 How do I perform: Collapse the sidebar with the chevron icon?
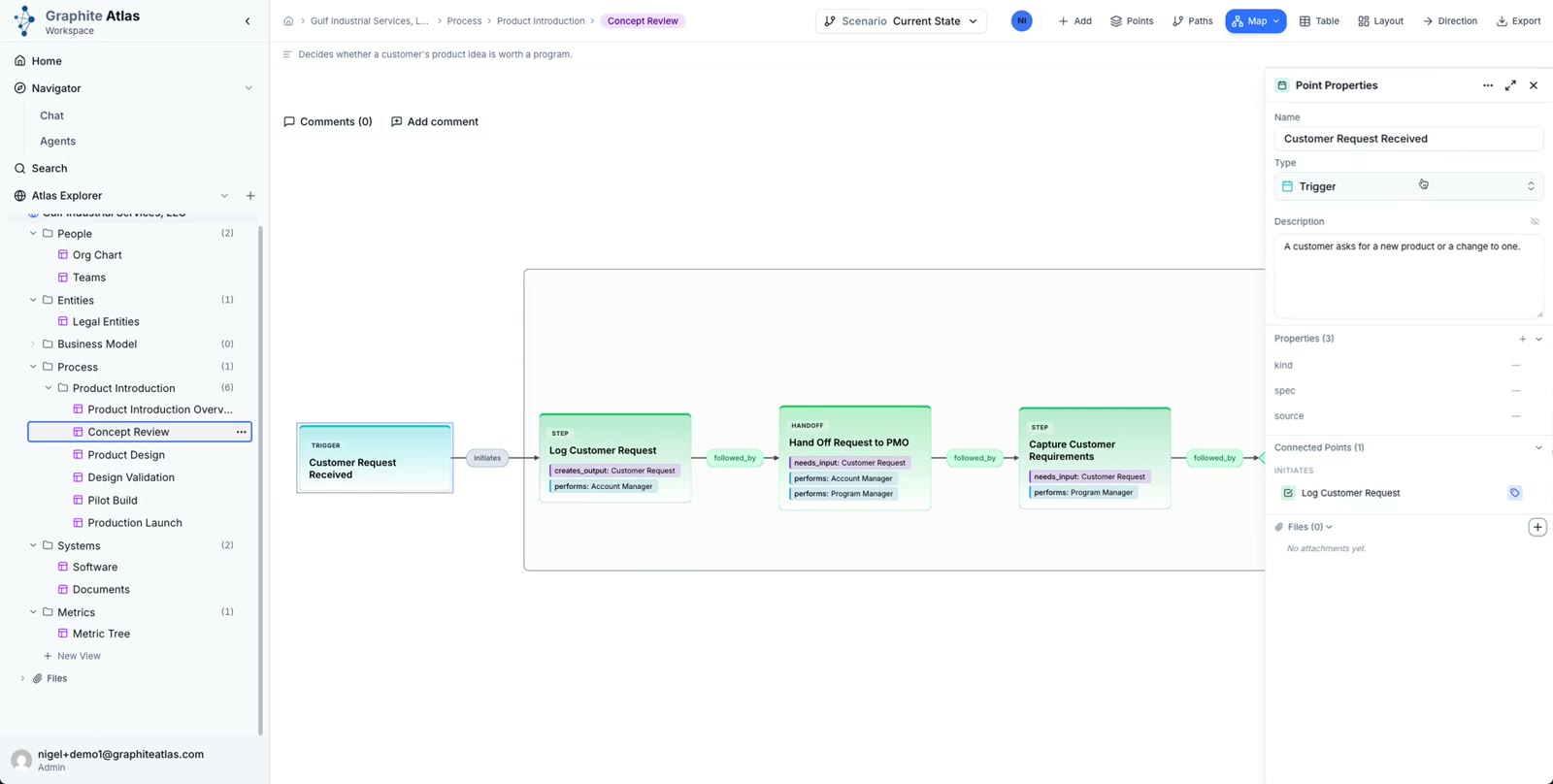click(248, 20)
